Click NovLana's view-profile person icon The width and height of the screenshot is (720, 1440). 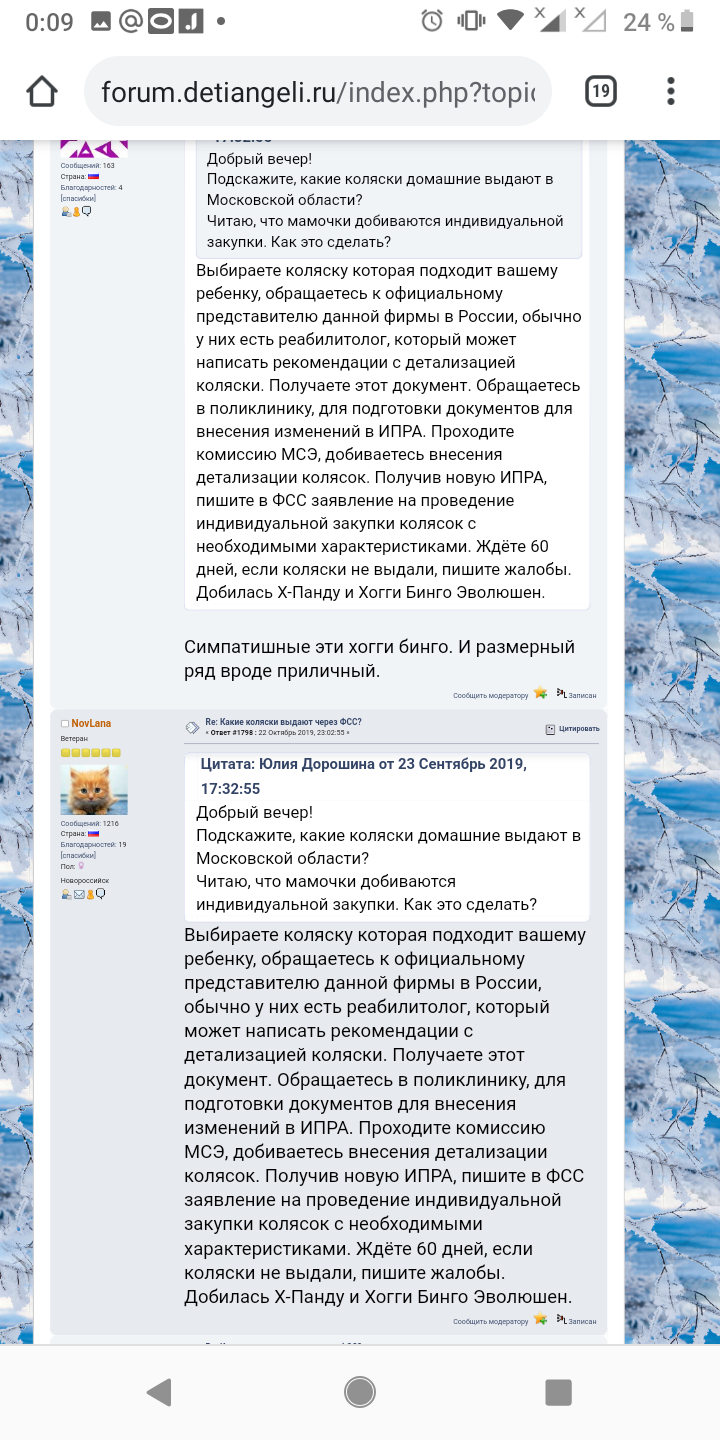point(66,894)
